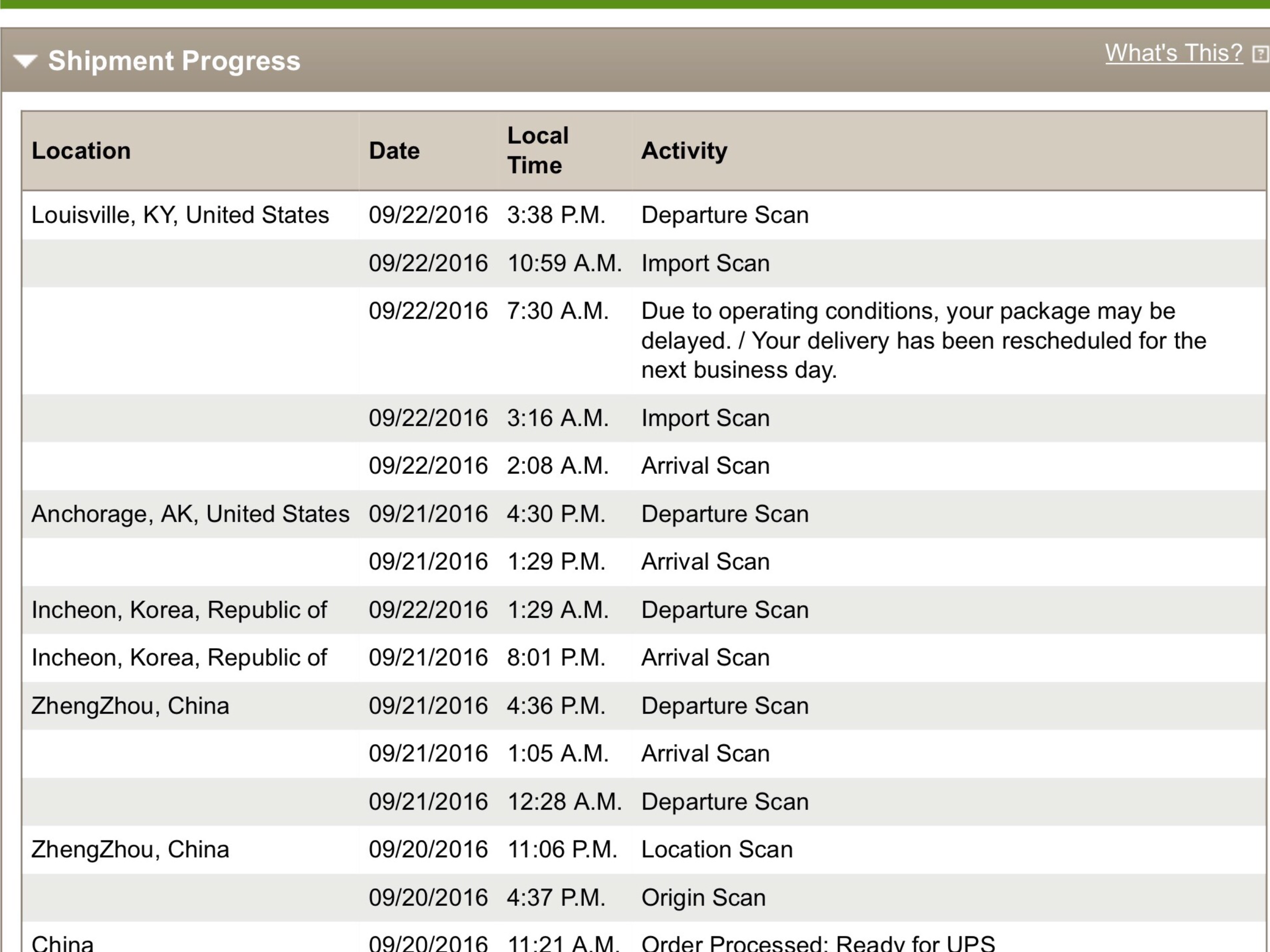
Task: Click the Incheon Arrival Scan at 8:01 P.M.
Action: tap(705, 657)
